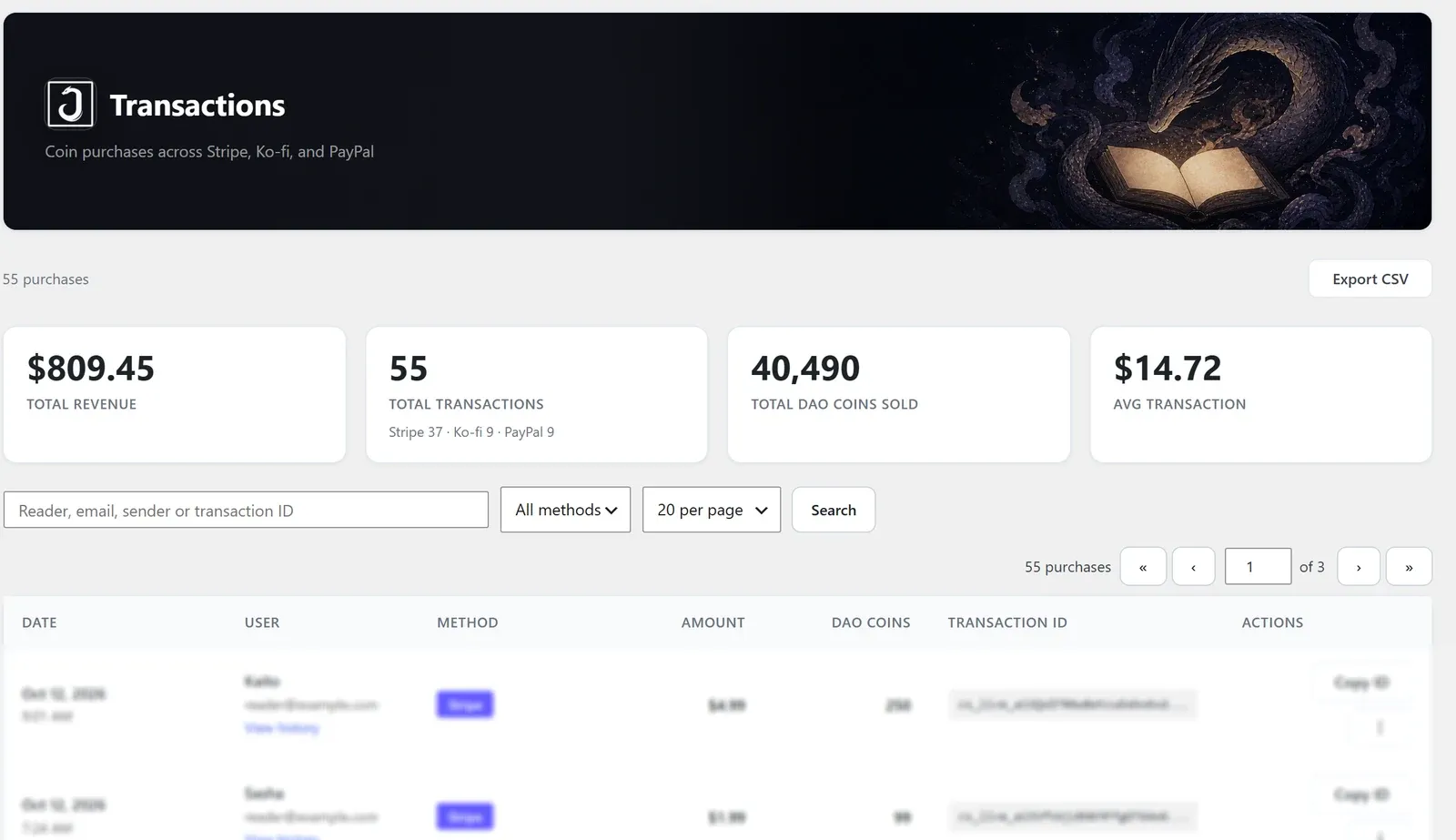Click the AMOUNT column header
The width and height of the screenshot is (1456, 840).
click(713, 622)
